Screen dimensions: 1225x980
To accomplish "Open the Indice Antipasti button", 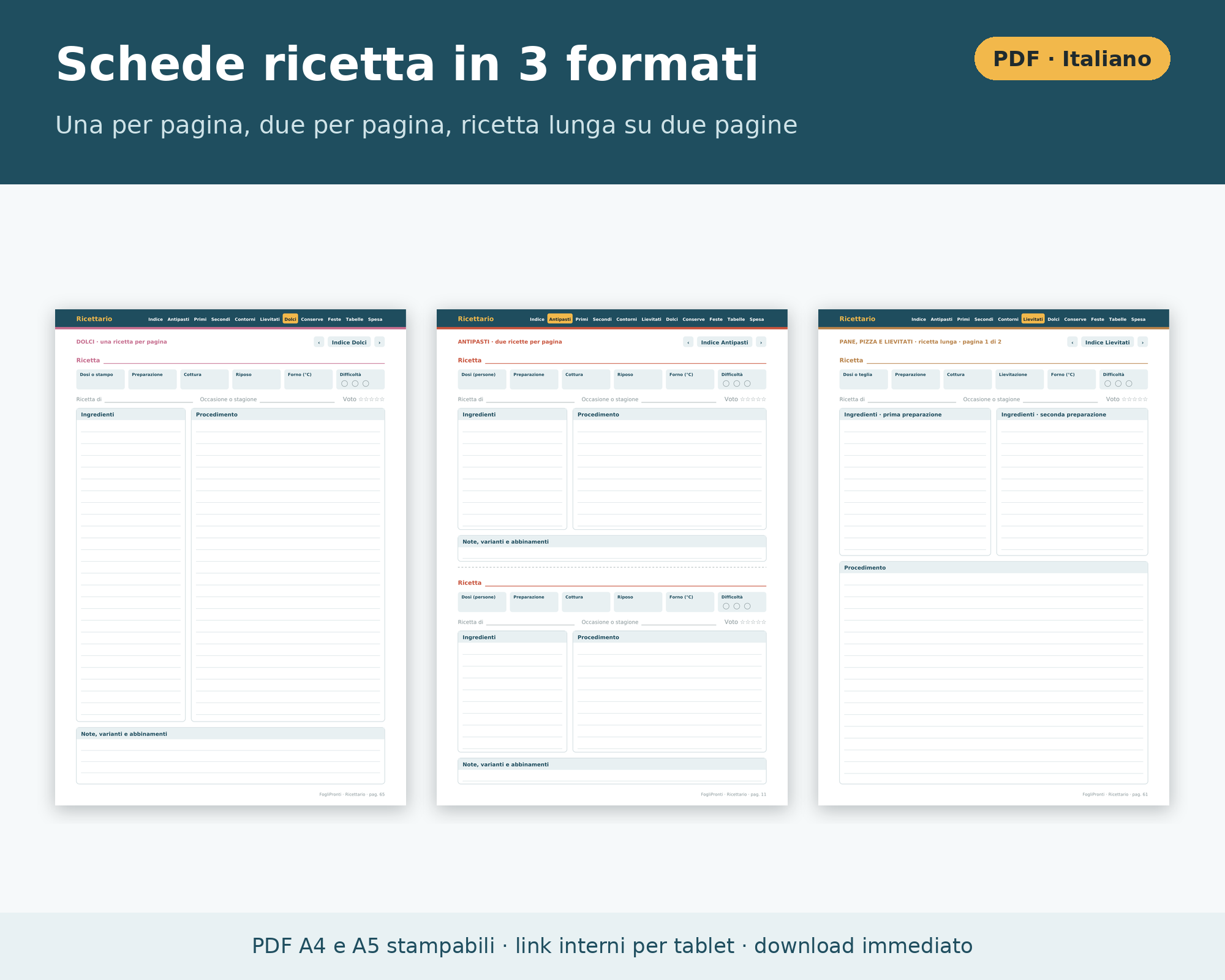I will [x=725, y=342].
